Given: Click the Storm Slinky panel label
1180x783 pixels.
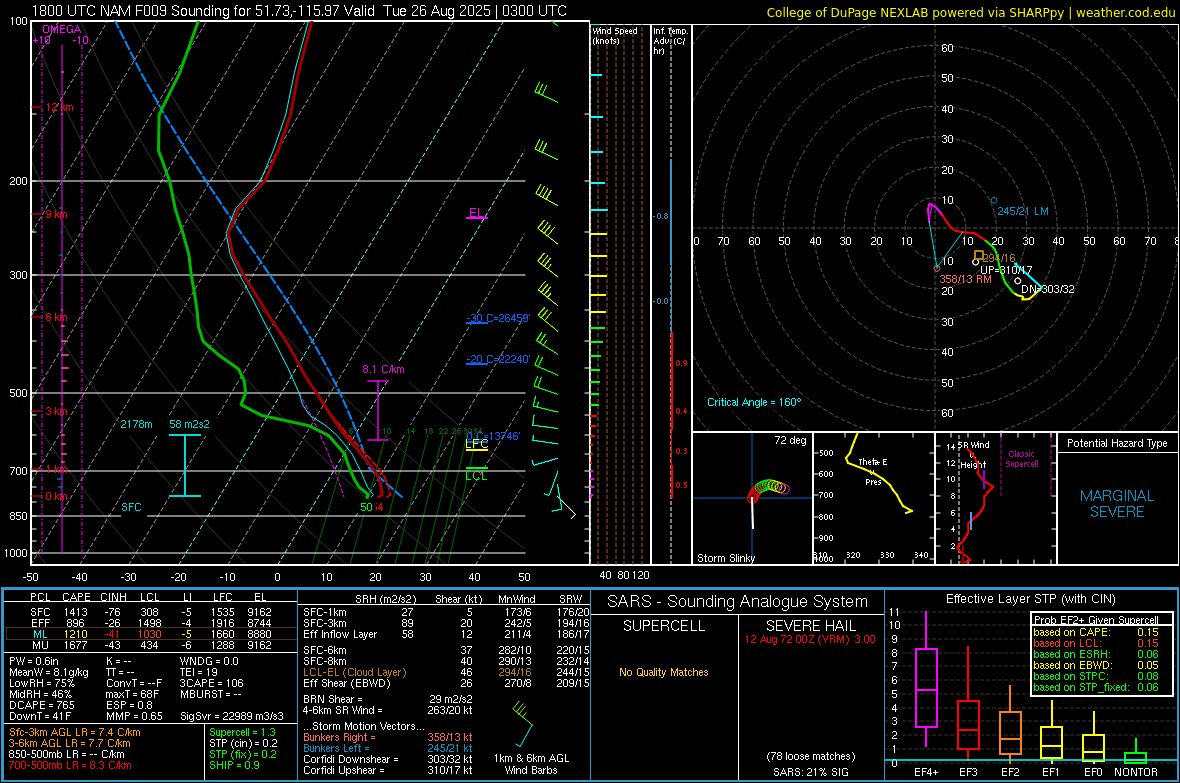Looking at the screenshot, I should point(725,558).
